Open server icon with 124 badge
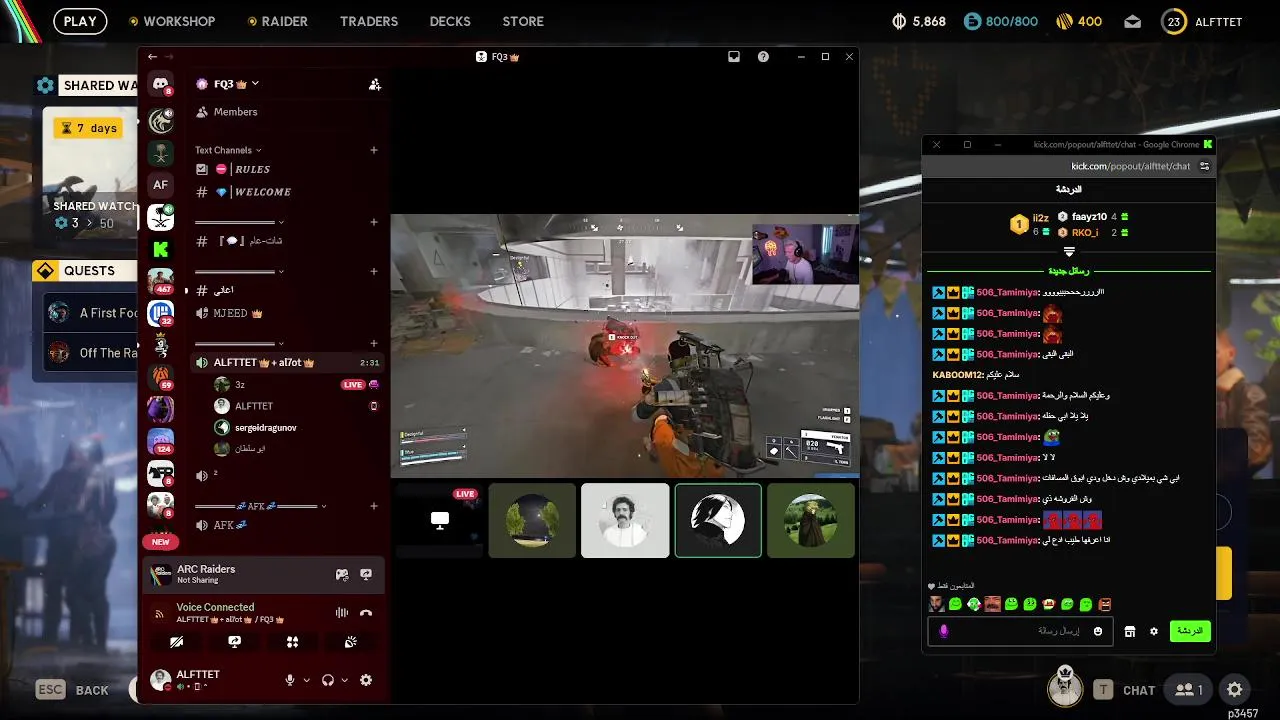Viewport: 1280px width, 720px height. point(160,441)
